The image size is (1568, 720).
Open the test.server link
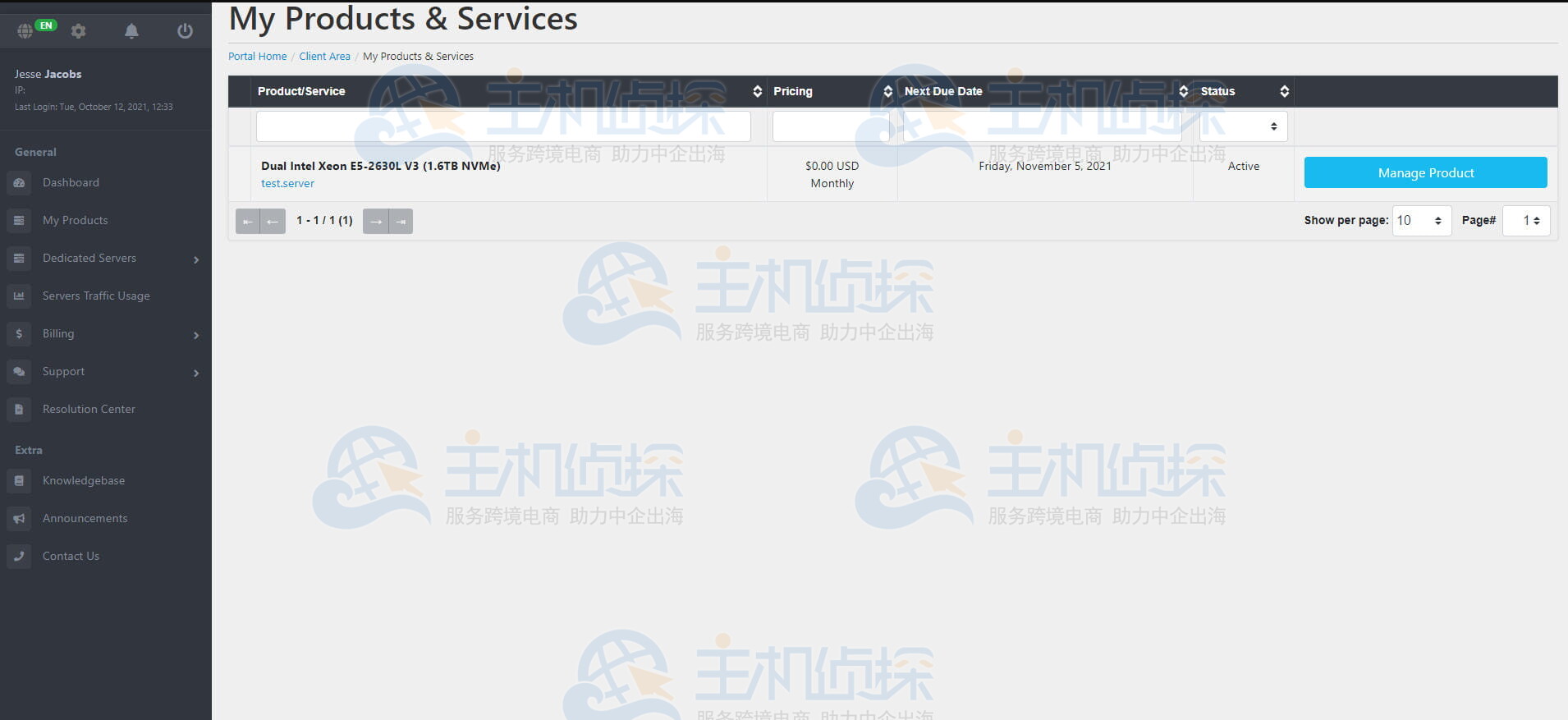287,183
